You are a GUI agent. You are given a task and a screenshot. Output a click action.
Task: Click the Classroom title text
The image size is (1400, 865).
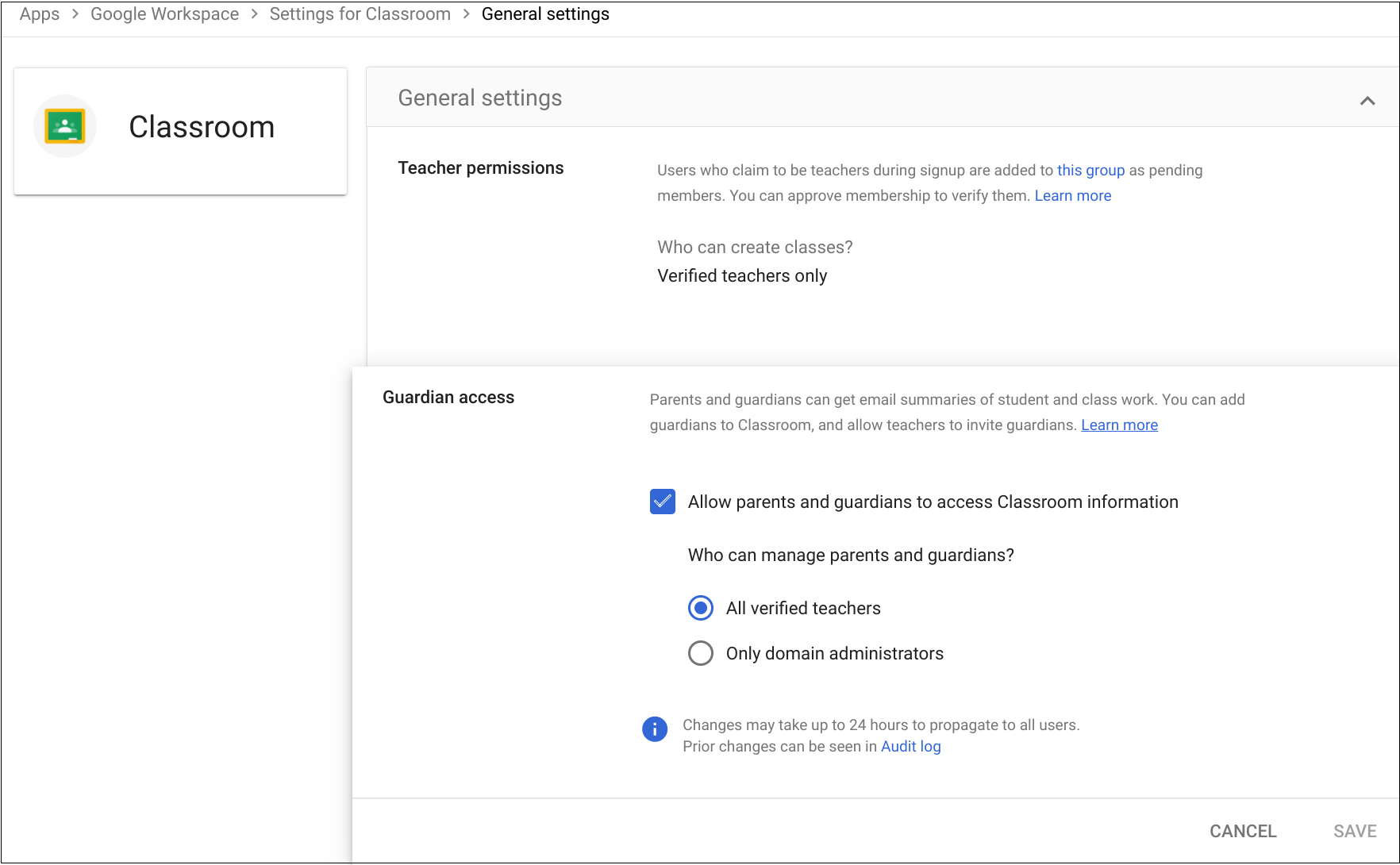tap(202, 127)
